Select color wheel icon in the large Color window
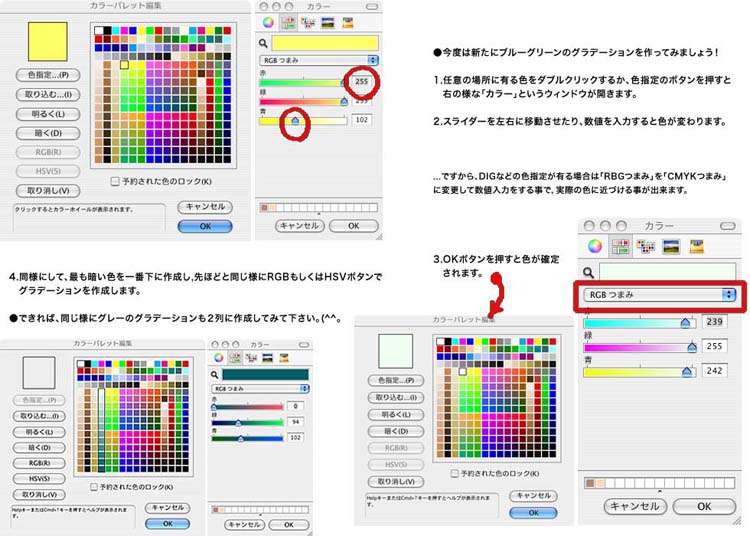 pyautogui.click(x=595, y=246)
